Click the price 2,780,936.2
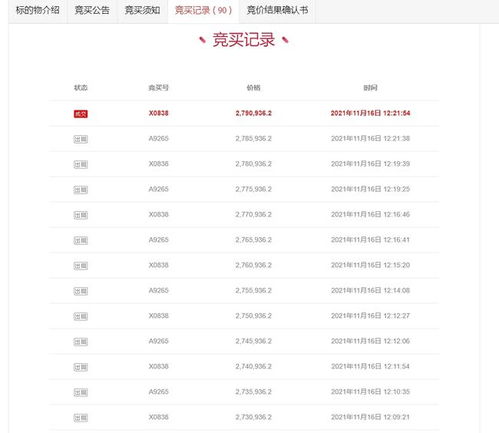499x433 pixels. (254, 164)
